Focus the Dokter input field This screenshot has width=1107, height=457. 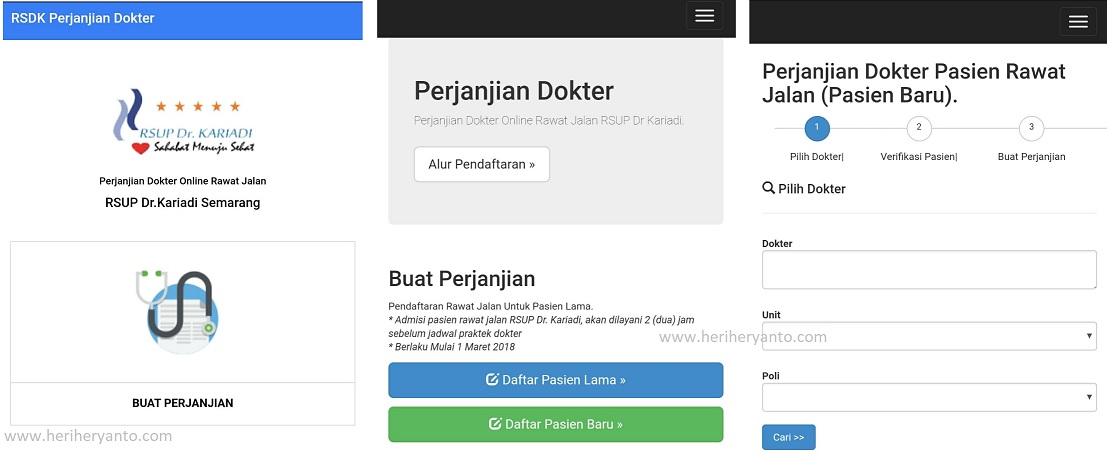[x=929, y=270]
